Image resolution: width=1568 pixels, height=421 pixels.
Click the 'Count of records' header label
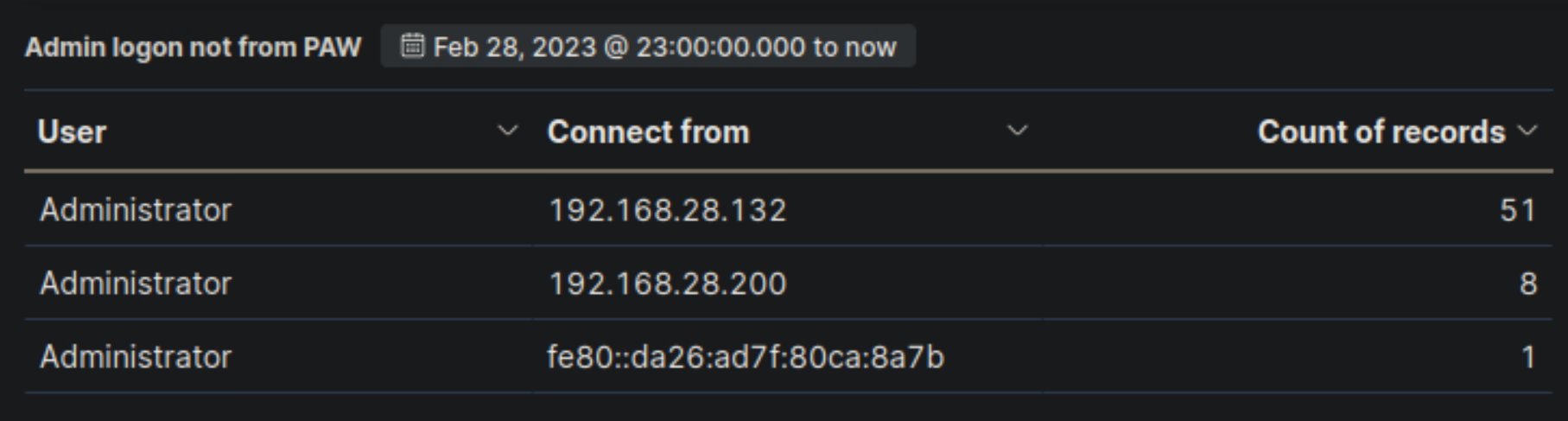1381,132
